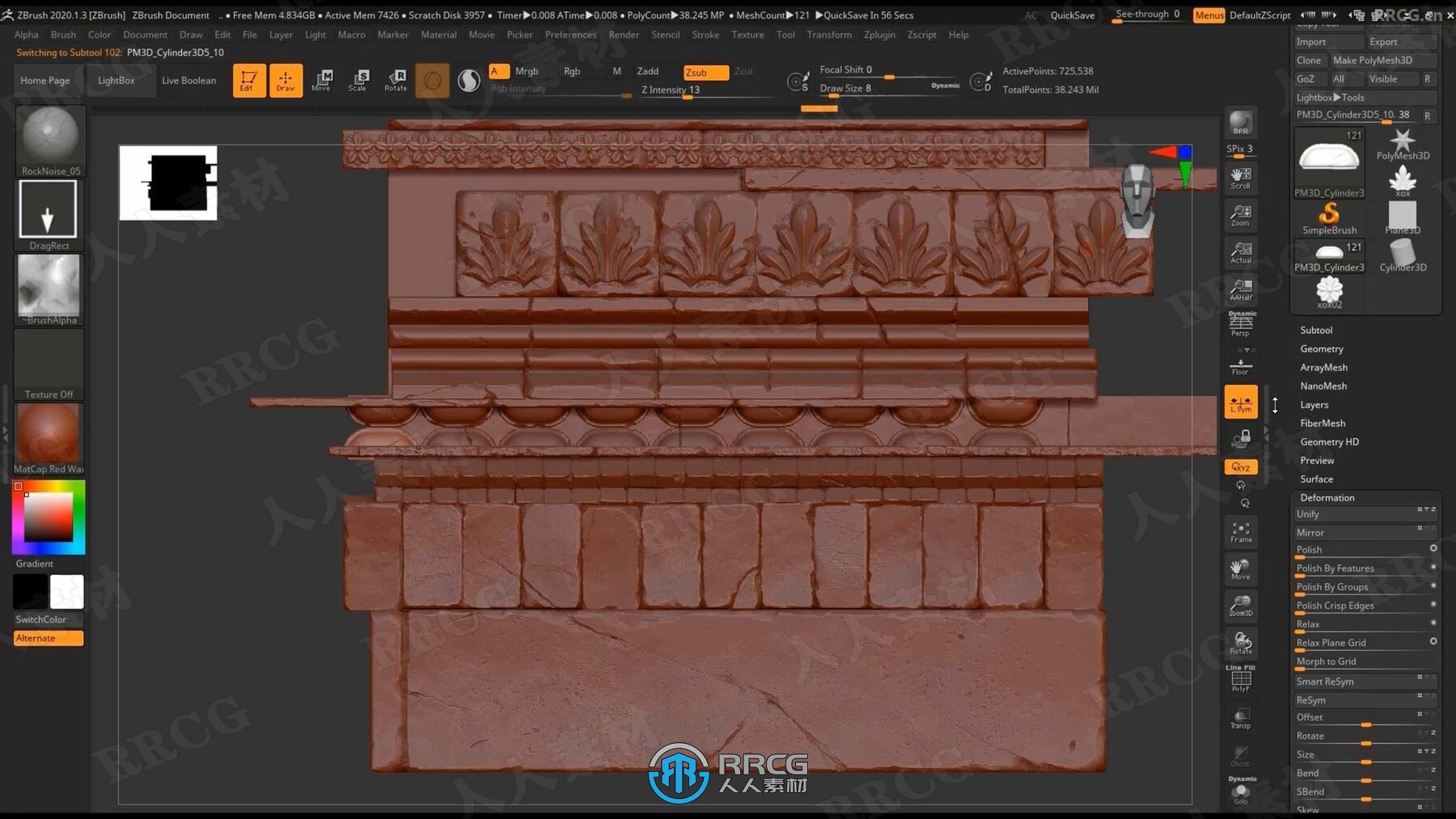1456x819 pixels.
Task: Click the Zoom3D navigation icon
Action: [1241, 606]
